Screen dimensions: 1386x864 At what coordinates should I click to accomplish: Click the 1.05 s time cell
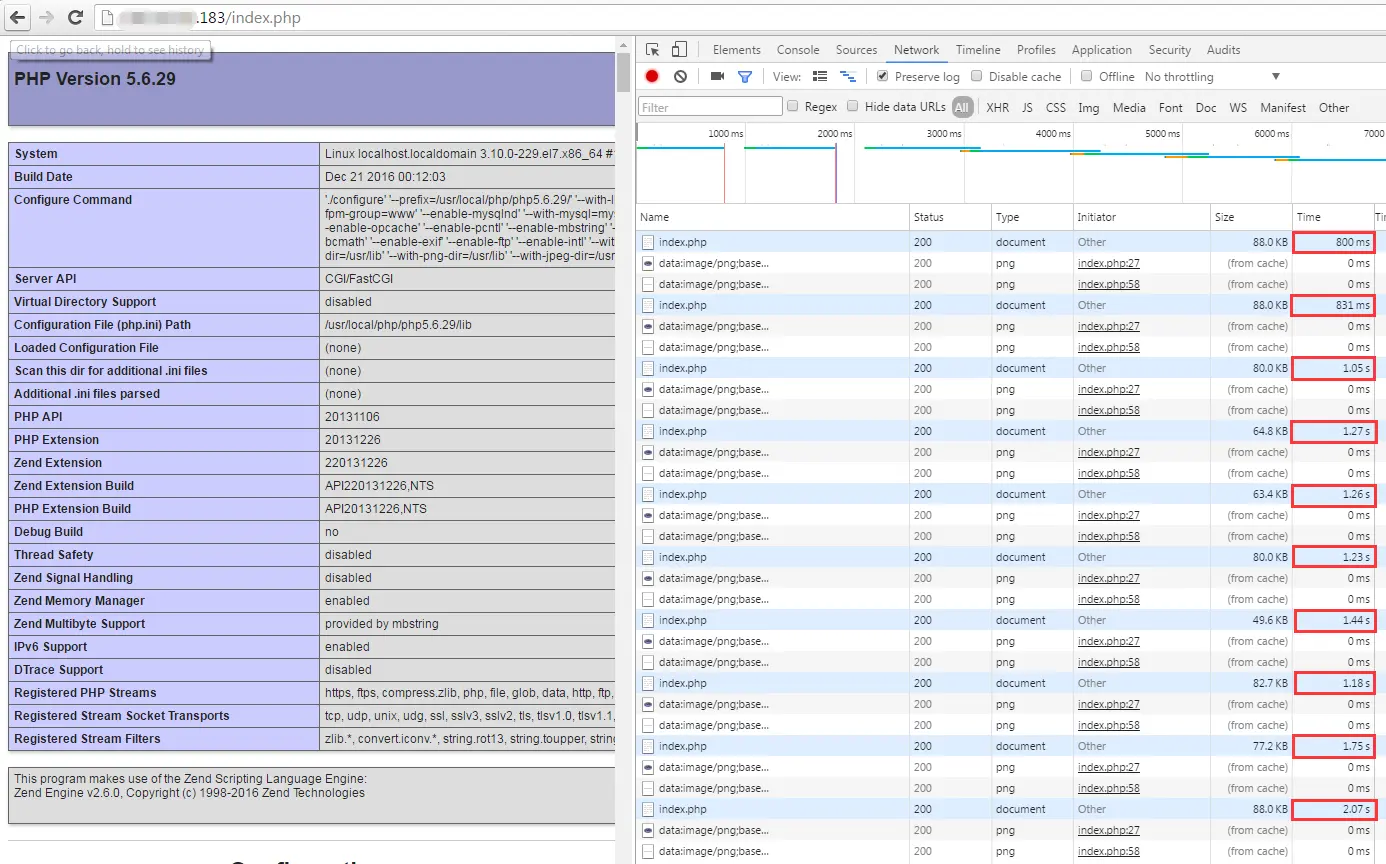coord(1333,368)
